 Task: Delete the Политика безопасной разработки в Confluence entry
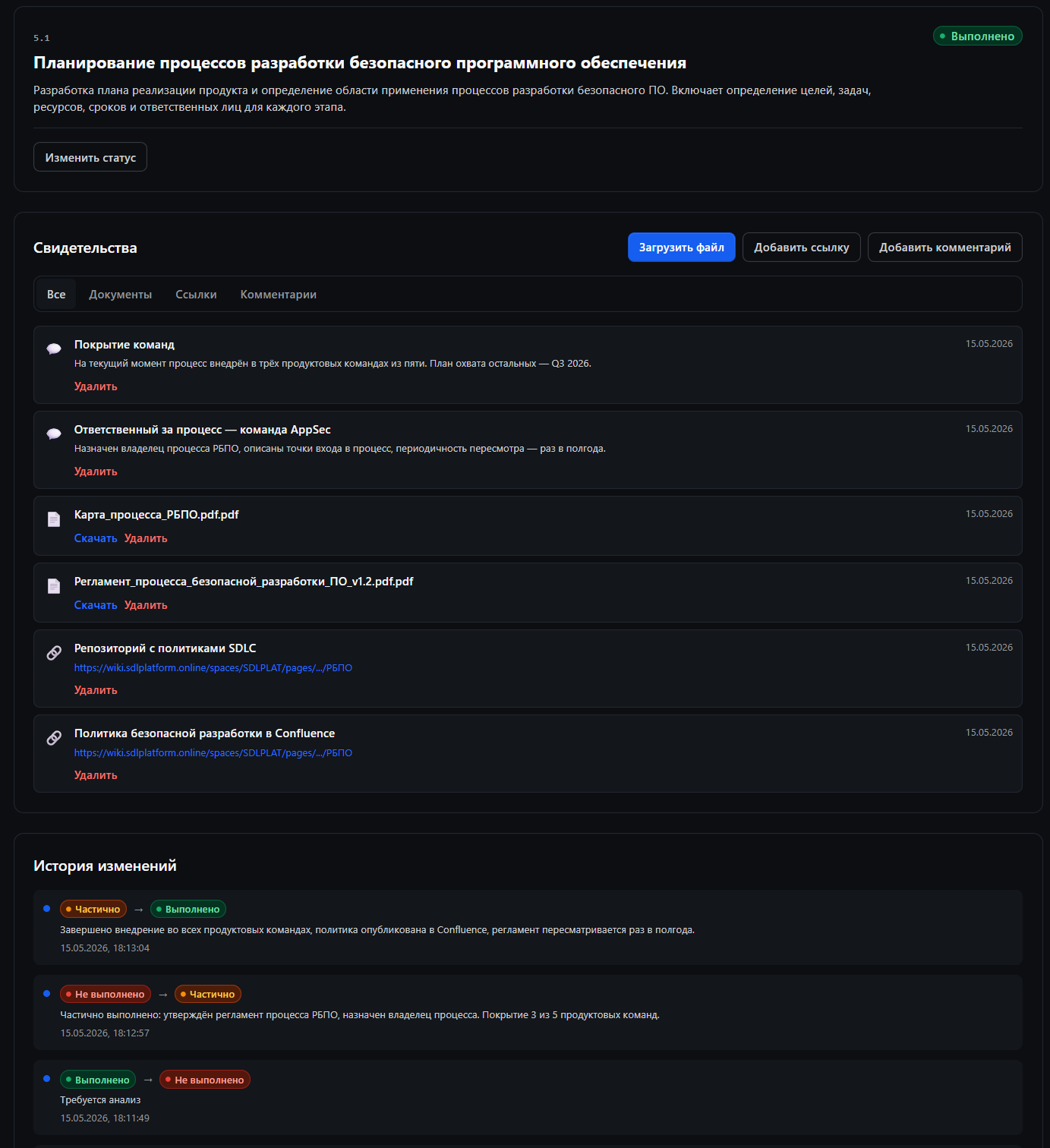point(96,775)
